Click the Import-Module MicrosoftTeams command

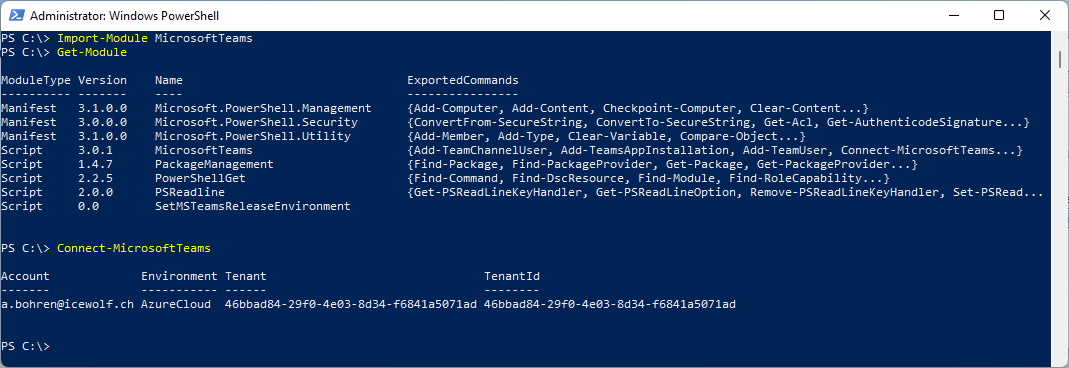(155, 38)
